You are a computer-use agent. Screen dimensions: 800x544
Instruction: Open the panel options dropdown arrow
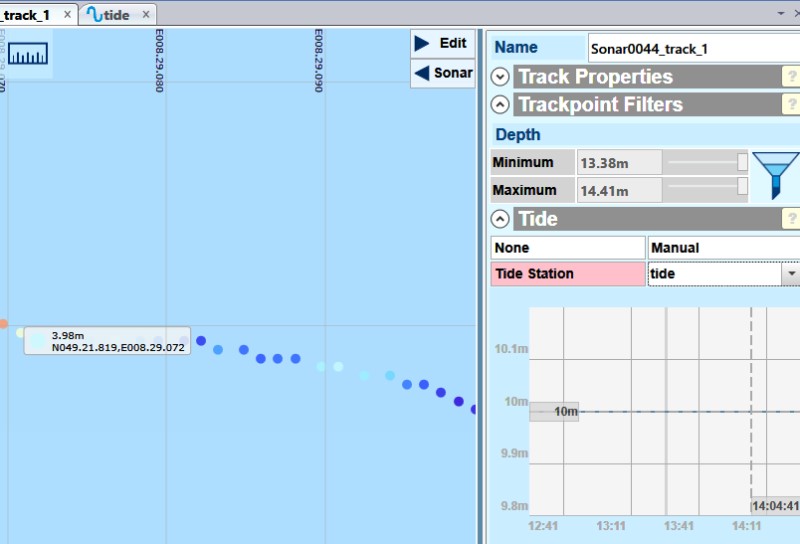coord(781,13)
